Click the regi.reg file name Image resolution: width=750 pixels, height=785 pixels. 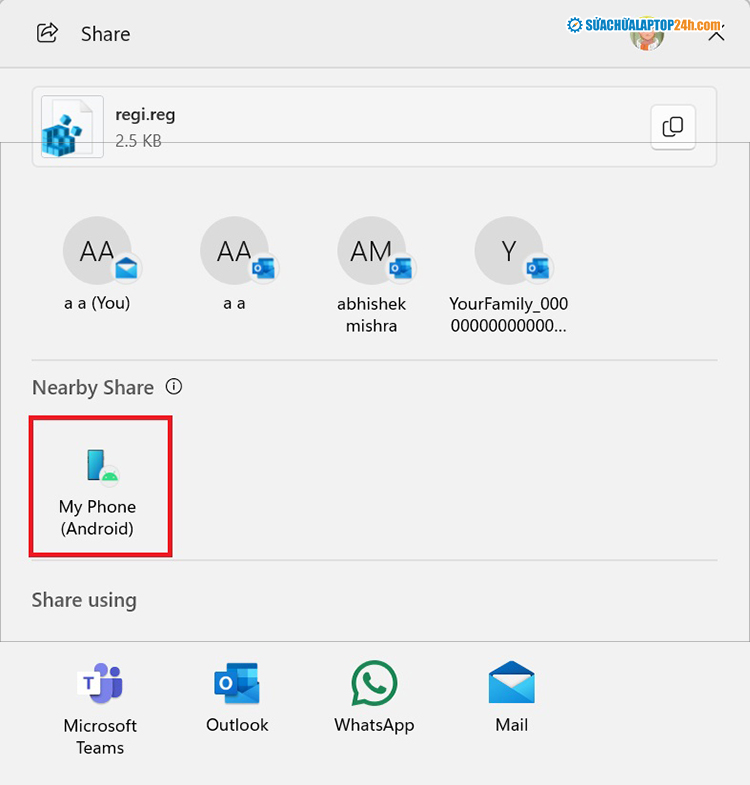pos(145,115)
